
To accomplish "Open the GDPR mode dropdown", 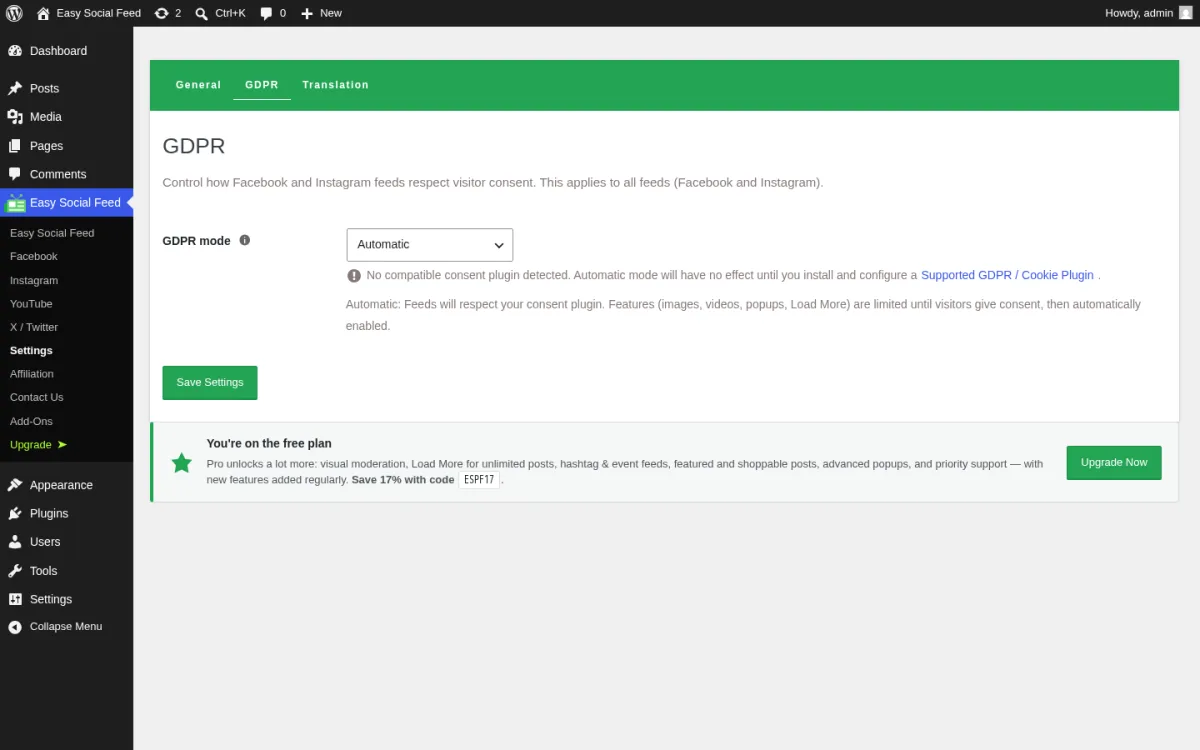I will point(430,245).
